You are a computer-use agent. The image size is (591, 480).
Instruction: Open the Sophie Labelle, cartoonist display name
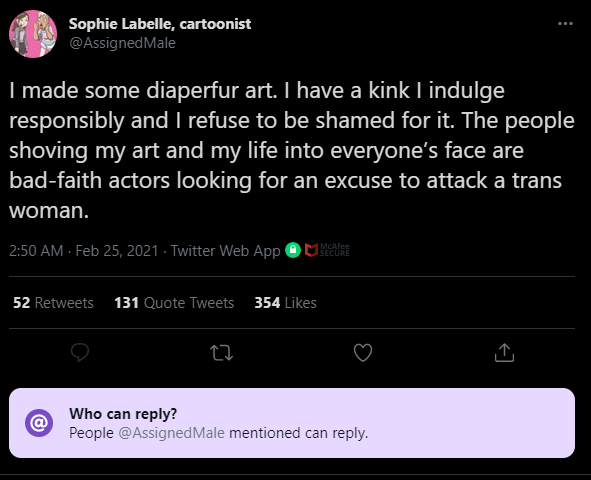[160, 24]
